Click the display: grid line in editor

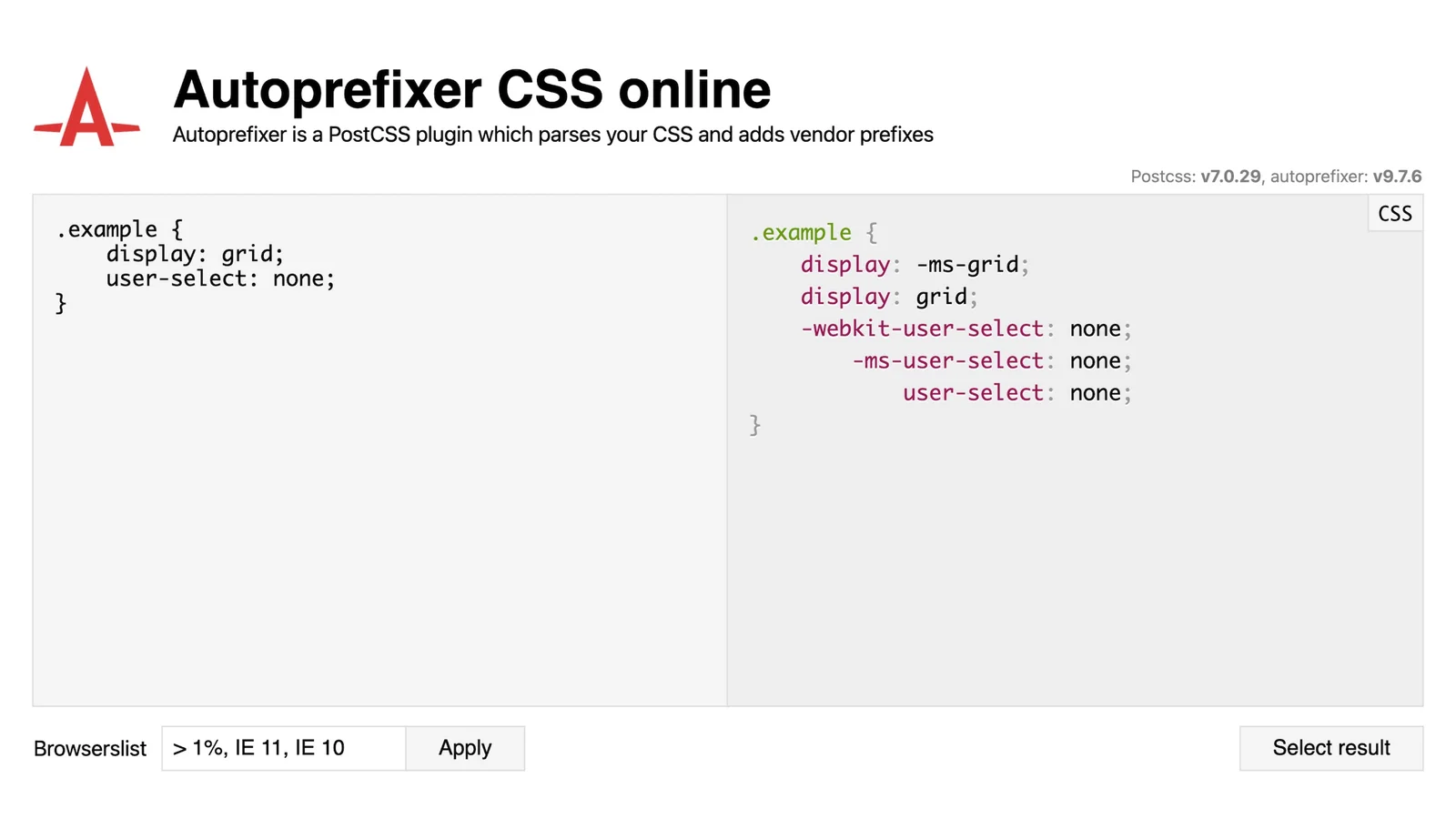pyautogui.click(x=194, y=254)
